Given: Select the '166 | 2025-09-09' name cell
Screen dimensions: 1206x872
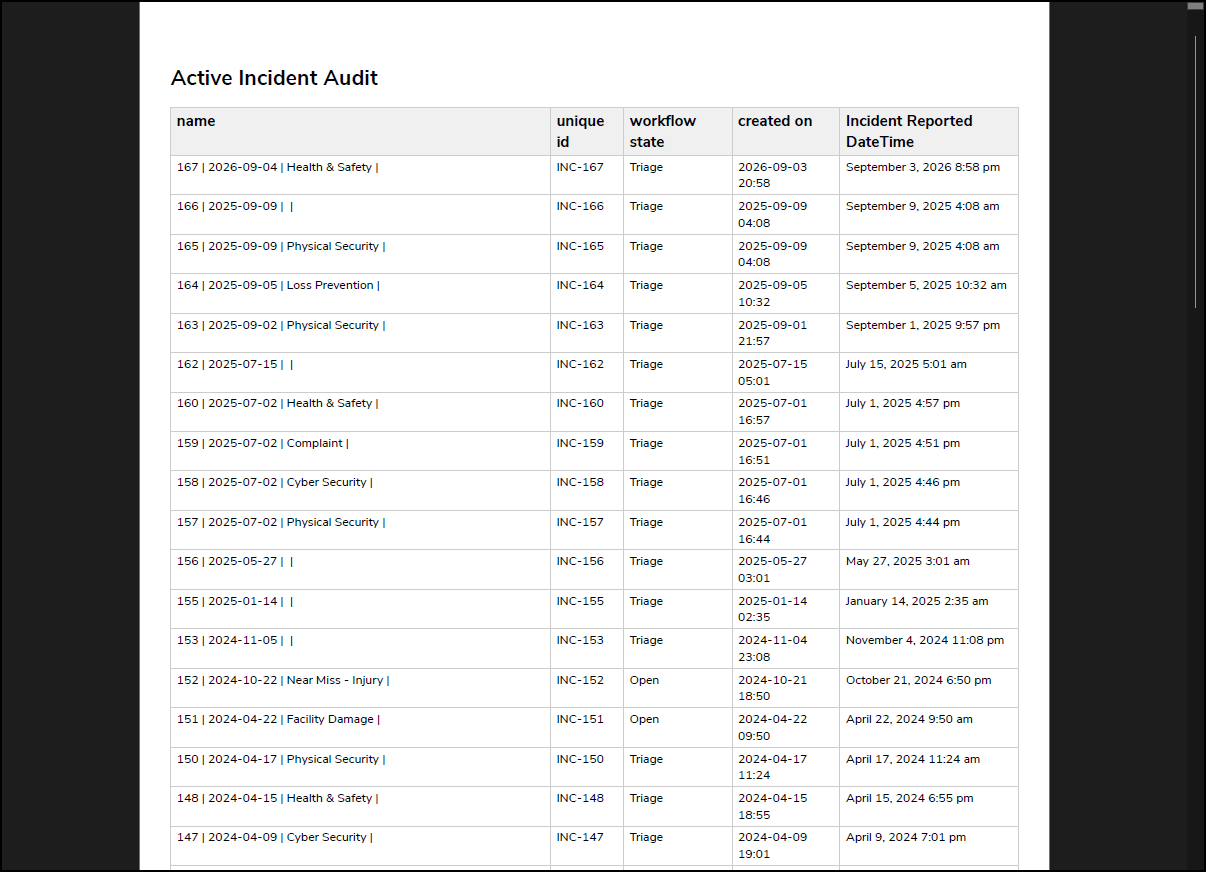Looking at the screenshot, I should (x=360, y=214).
